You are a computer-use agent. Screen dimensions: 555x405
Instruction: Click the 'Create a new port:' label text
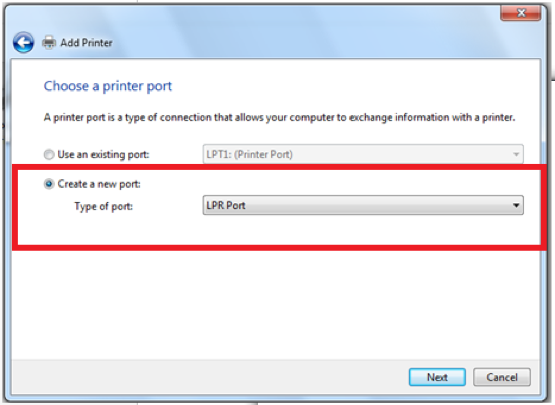[99, 184]
